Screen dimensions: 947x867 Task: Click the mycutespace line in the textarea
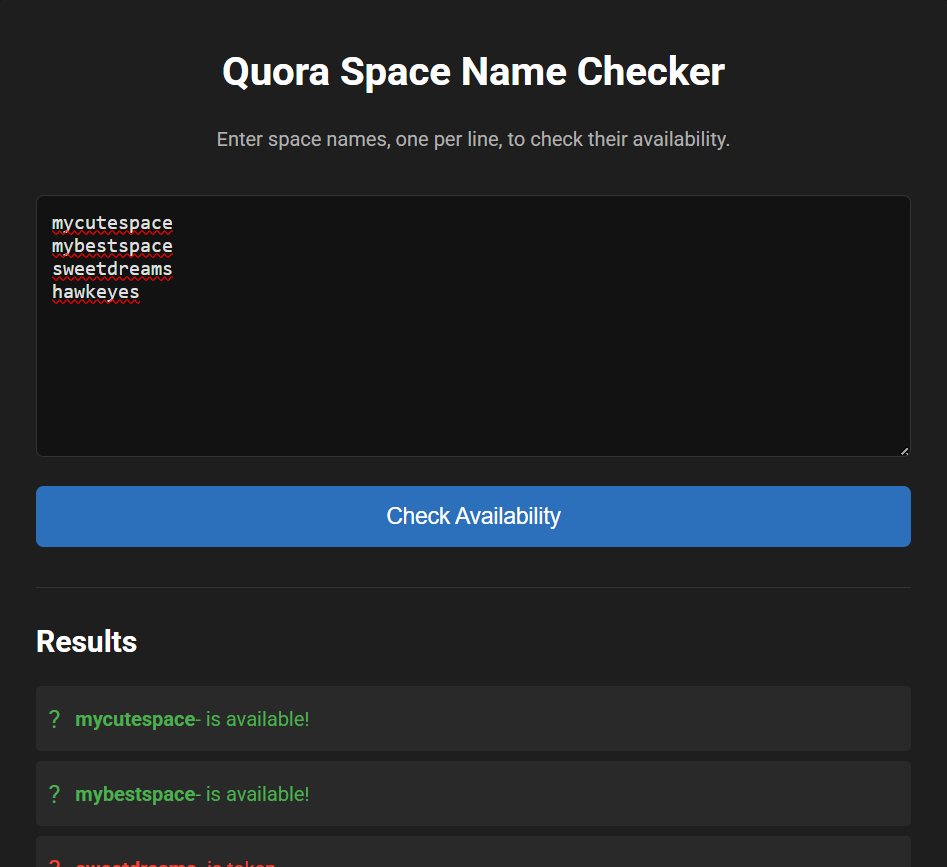112,223
